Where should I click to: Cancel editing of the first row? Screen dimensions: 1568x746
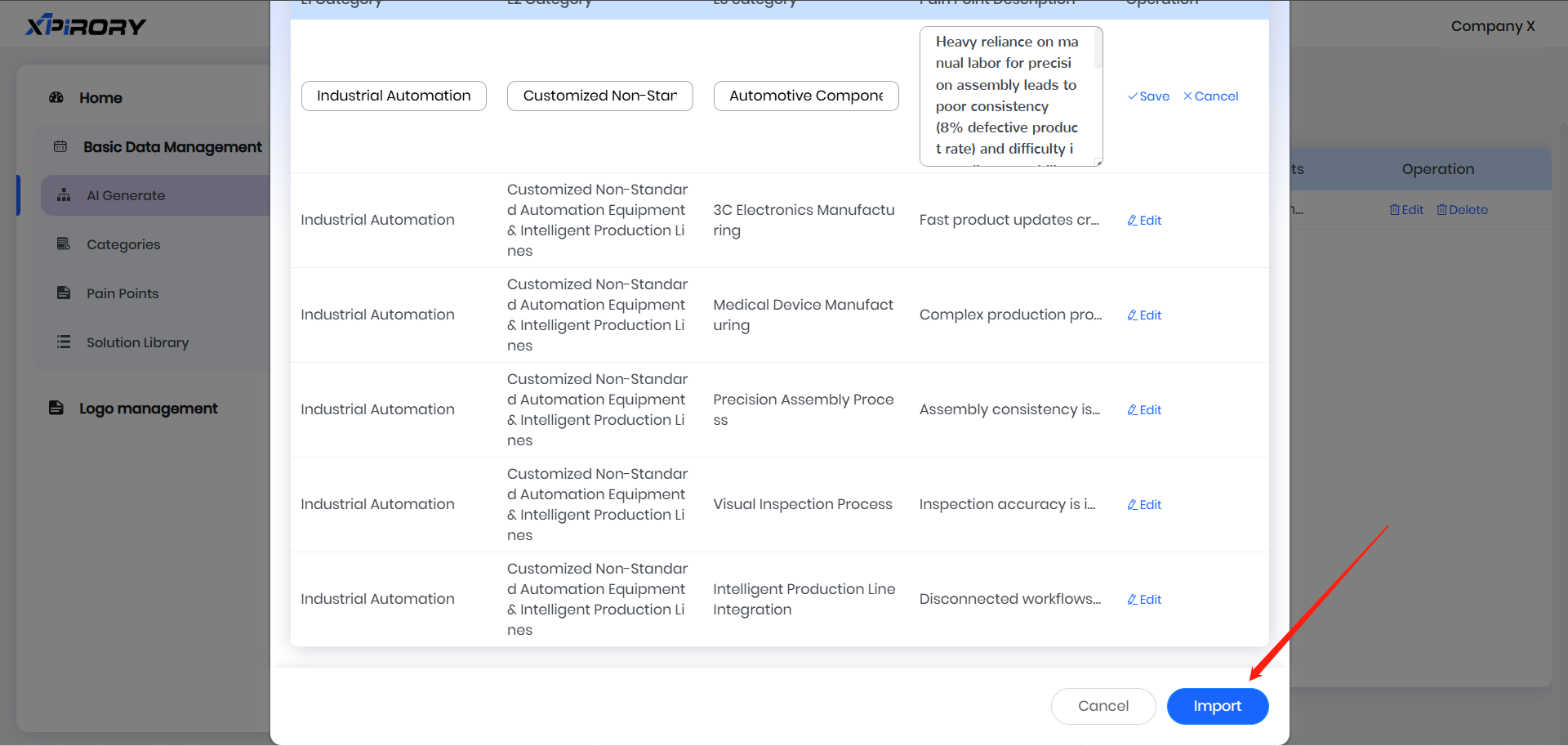point(1210,96)
